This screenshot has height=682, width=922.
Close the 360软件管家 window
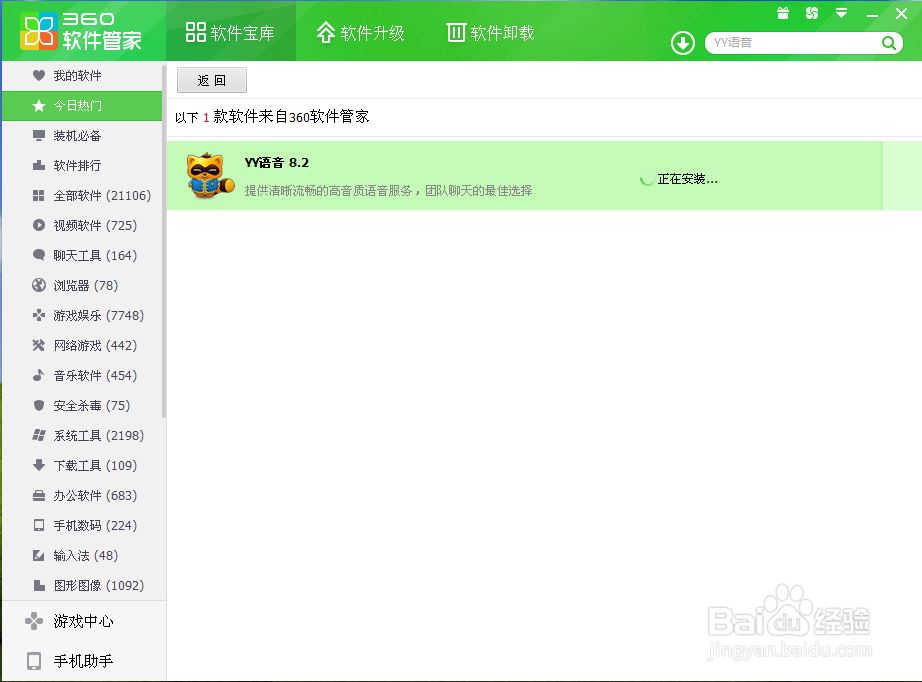click(x=901, y=14)
